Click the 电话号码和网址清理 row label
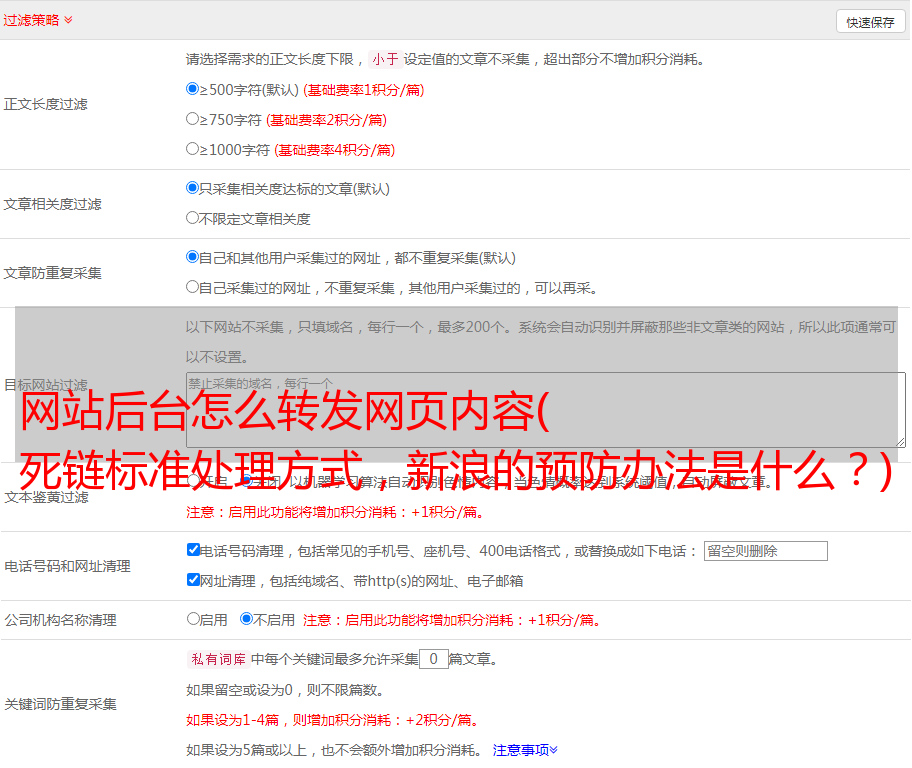 [x=67, y=566]
